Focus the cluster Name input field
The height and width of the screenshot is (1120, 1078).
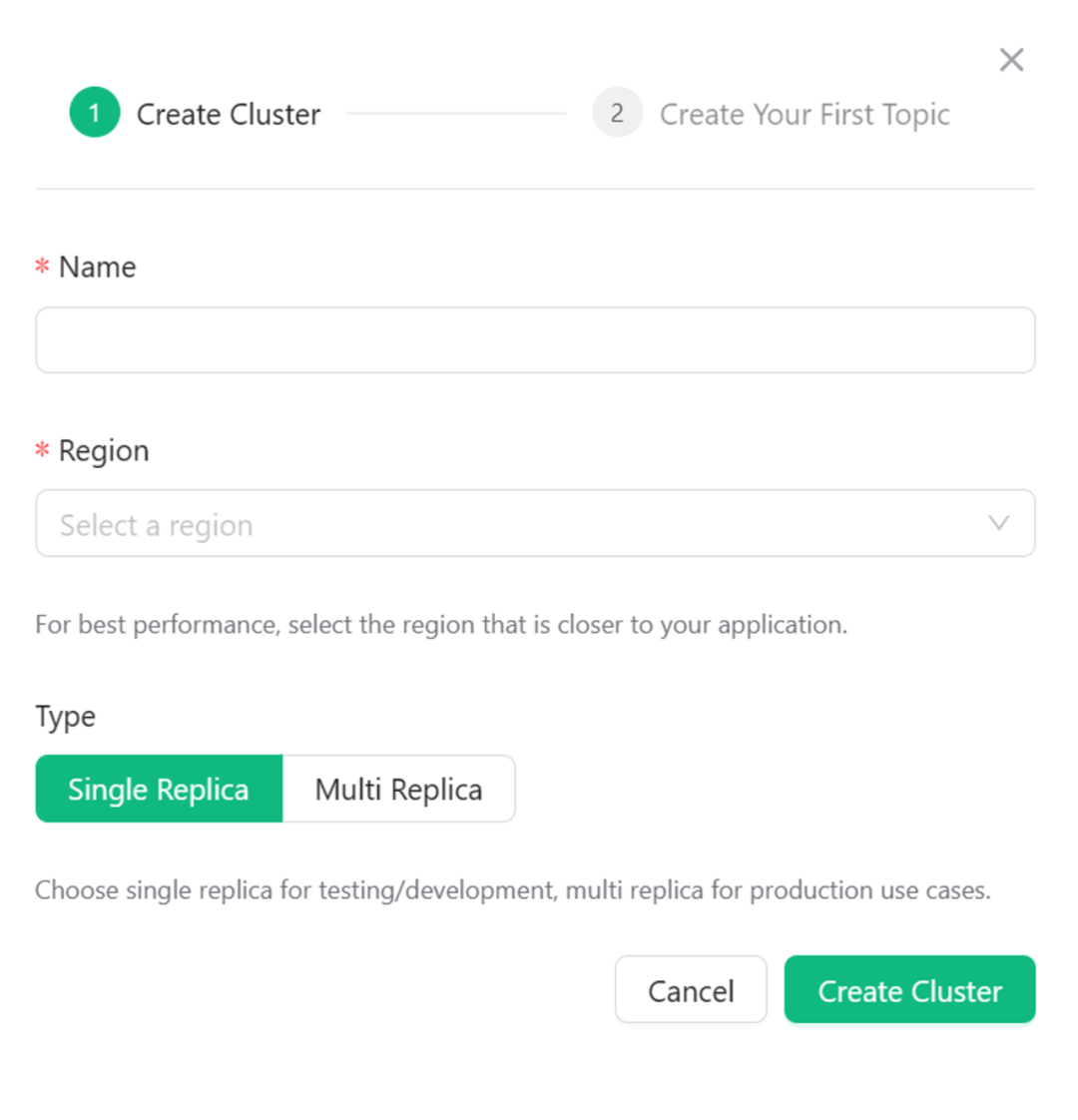535,340
